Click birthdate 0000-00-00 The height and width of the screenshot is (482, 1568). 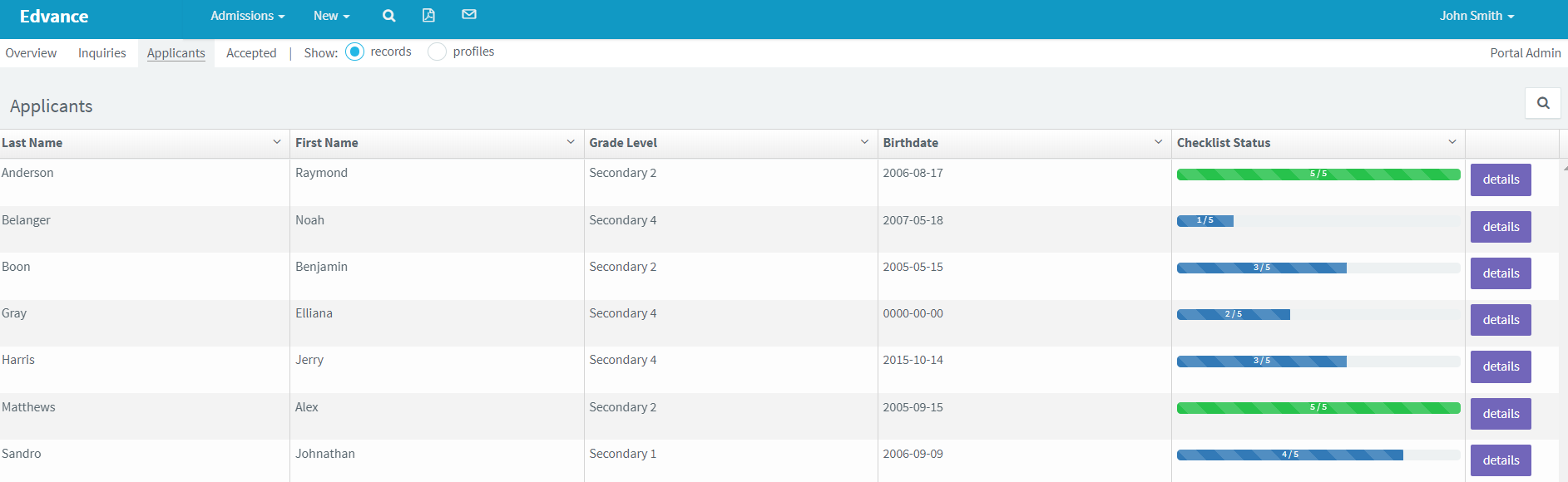(x=913, y=313)
